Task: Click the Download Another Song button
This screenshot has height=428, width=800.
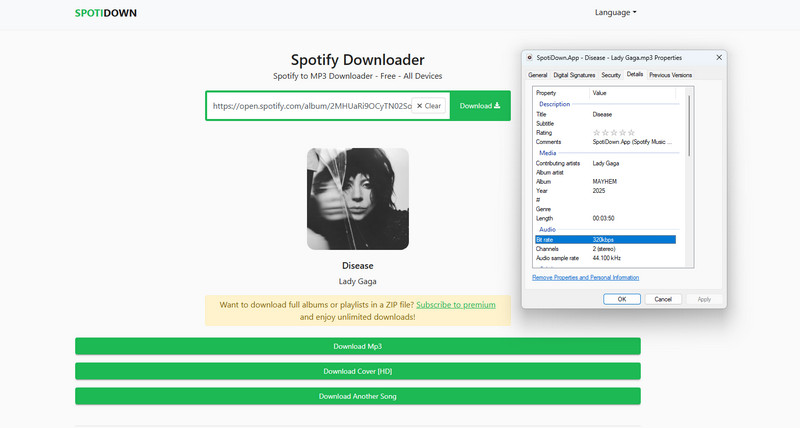Action: (358, 396)
